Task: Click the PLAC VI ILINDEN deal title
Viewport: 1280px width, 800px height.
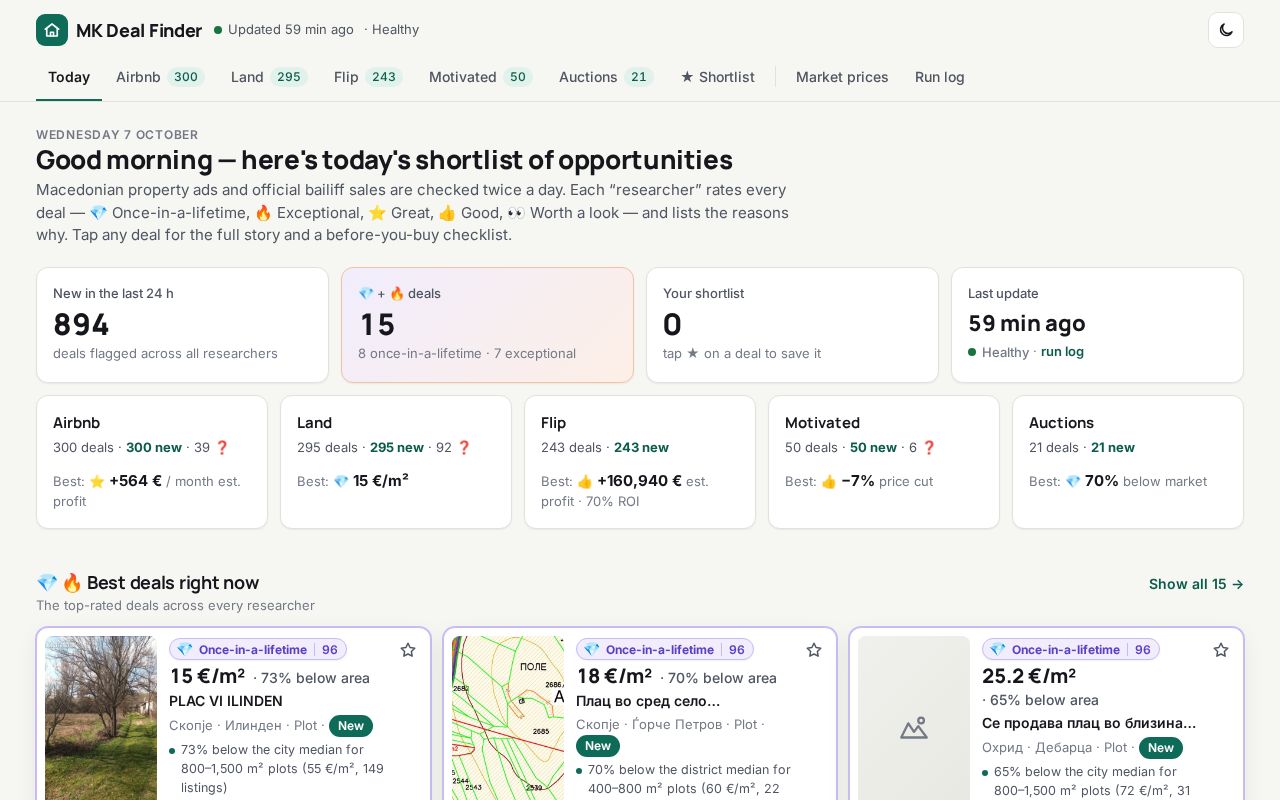Action: pyautogui.click(x=226, y=701)
